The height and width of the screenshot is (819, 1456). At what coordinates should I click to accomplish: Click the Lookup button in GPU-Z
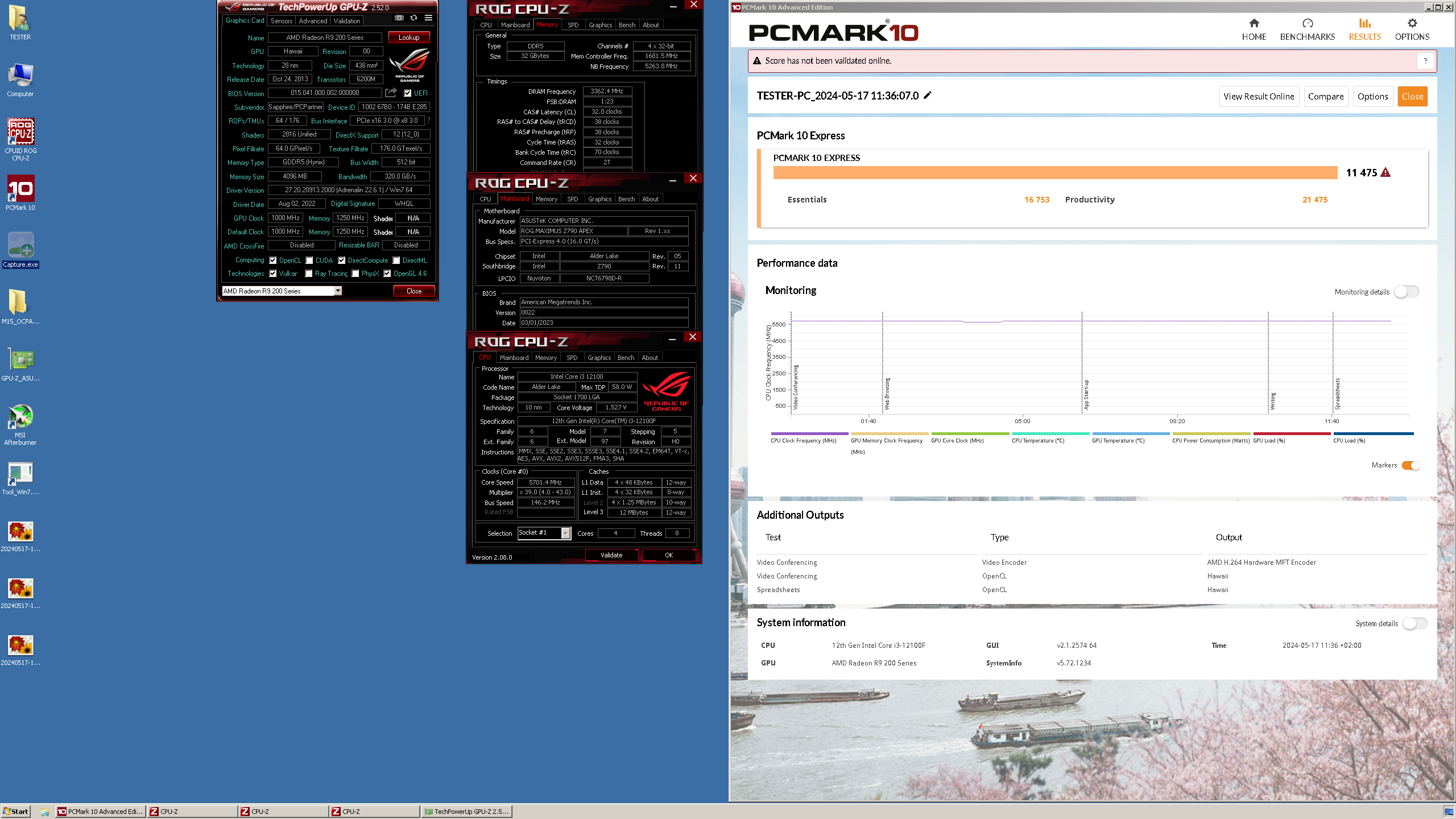409,37
